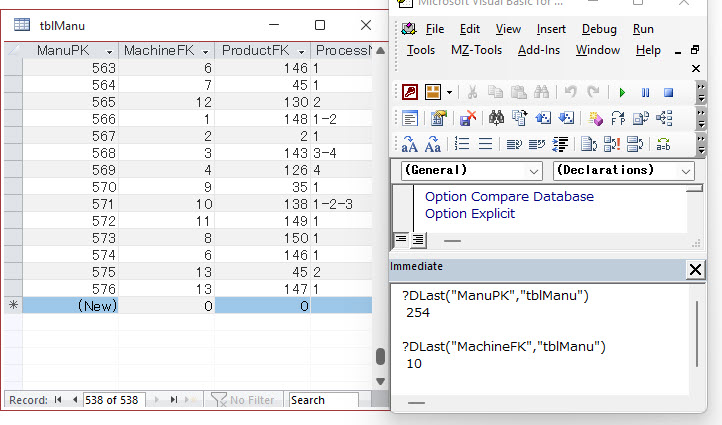The height and width of the screenshot is (425, 722).
Task: Open the Window menu
Action: point(598,50)
